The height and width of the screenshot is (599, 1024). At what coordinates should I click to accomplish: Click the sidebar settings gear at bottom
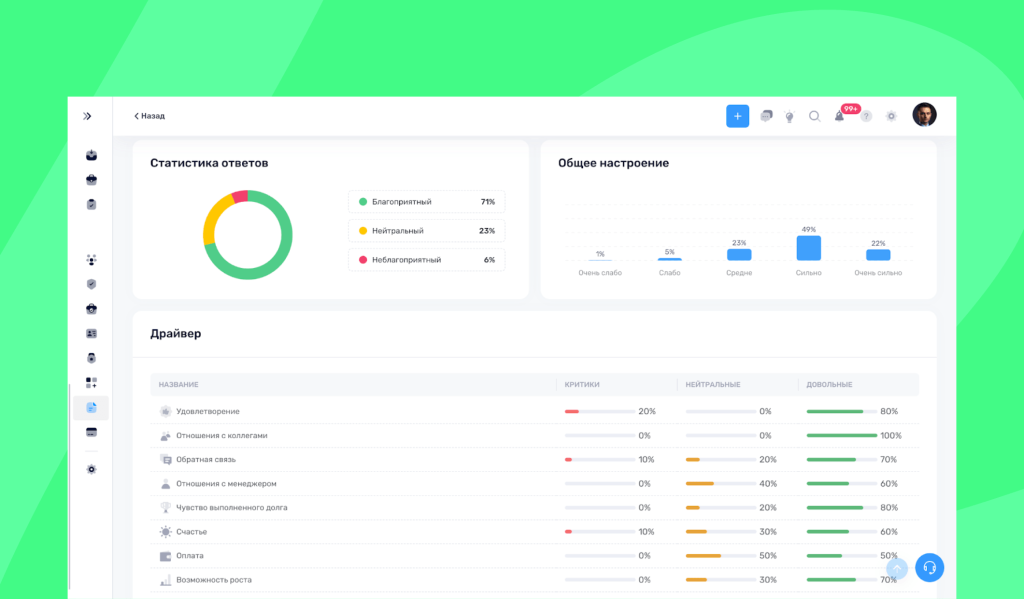point(91,469)
